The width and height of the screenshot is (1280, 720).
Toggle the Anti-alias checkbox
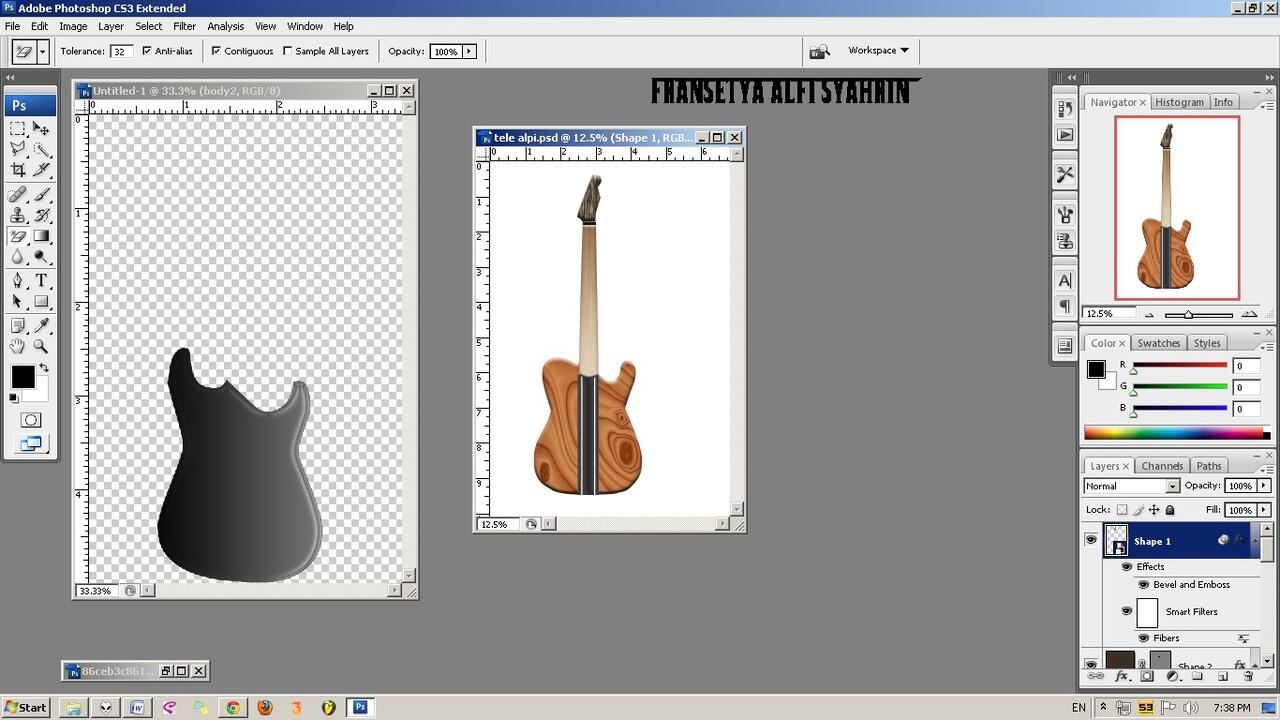click(147, 51)
